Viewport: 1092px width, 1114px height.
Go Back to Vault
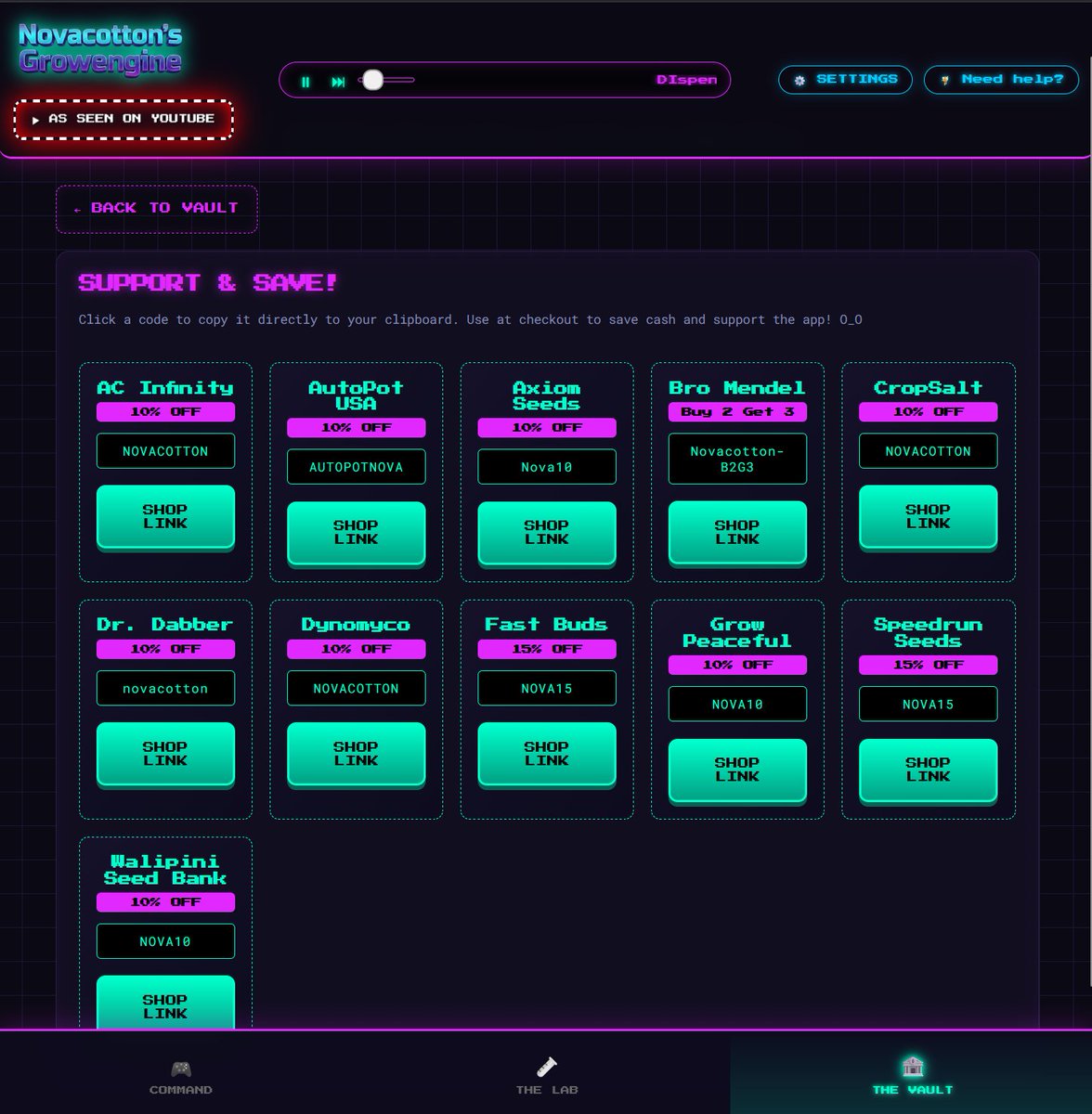point(156,209)
